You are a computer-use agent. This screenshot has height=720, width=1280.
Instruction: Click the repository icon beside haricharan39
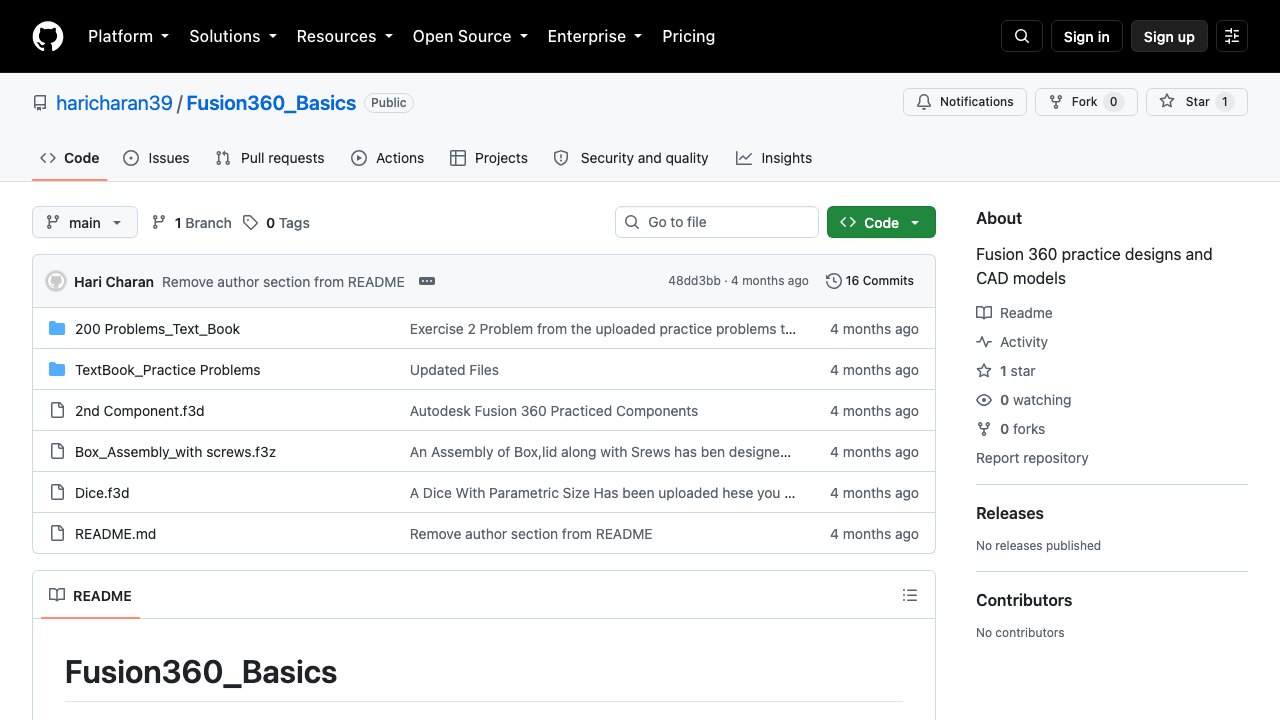pyautogui.click(x=40, y=103)
